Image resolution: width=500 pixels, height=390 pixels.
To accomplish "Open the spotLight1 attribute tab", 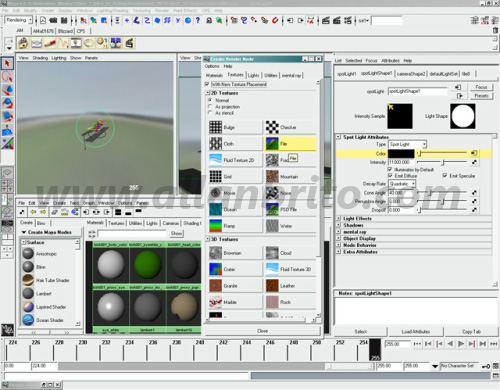I will [x=347, y=74].
